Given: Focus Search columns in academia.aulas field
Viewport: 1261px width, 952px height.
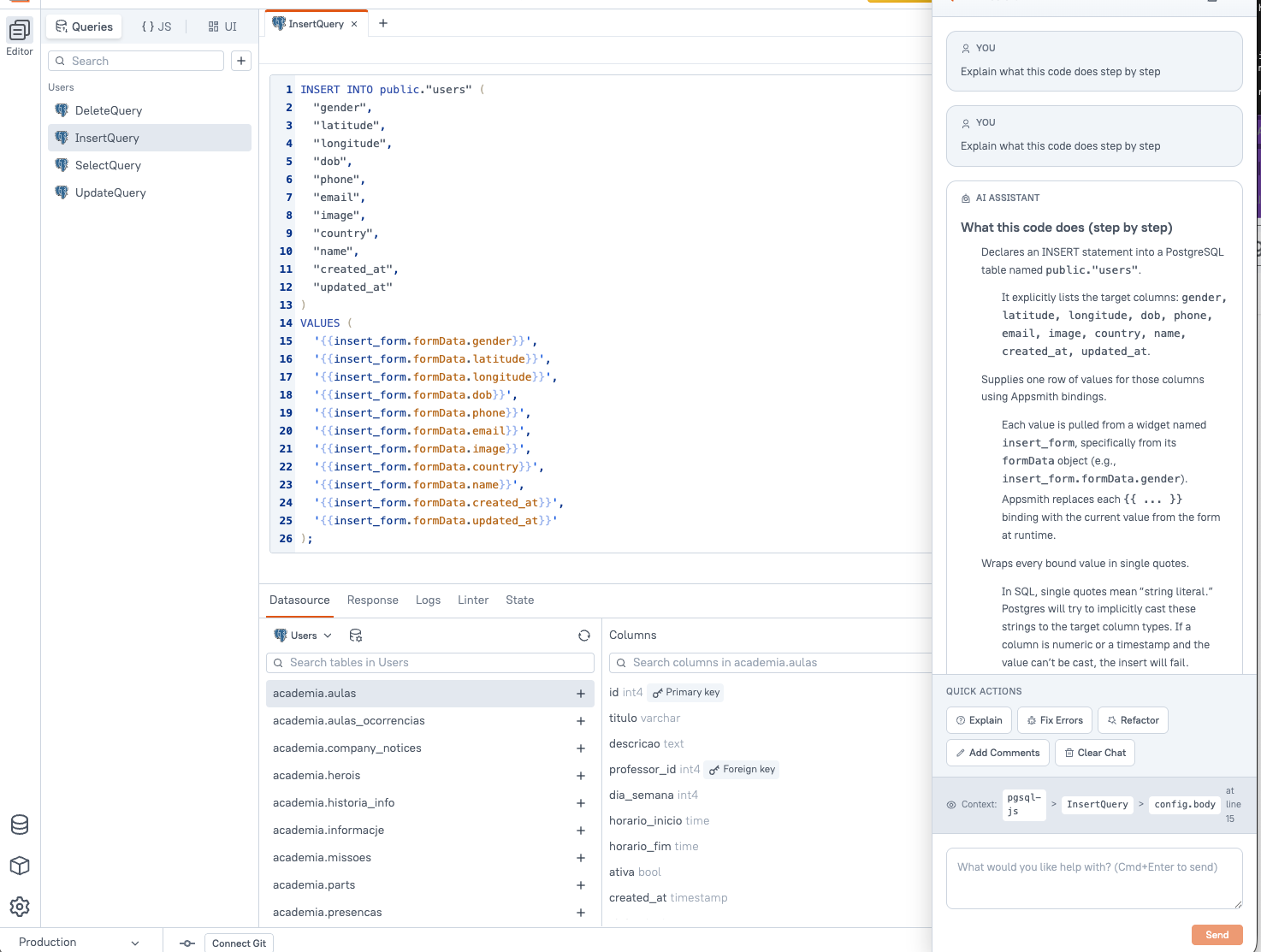Looking at the screenshot, I should [770, 663].
